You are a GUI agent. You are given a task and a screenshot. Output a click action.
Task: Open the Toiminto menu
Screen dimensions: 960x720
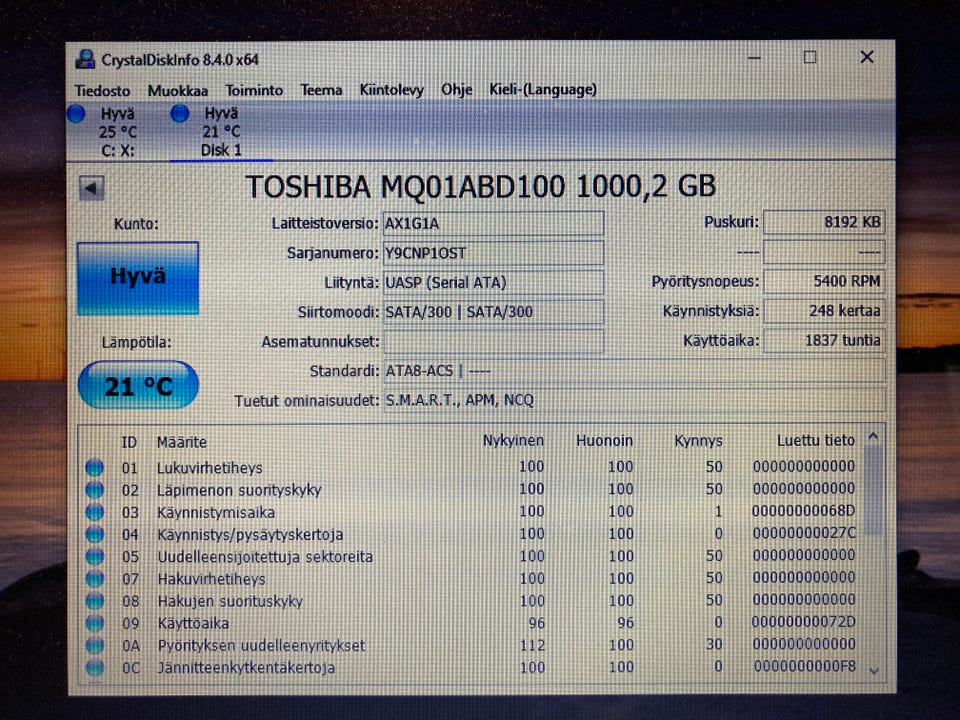(253, 90)
